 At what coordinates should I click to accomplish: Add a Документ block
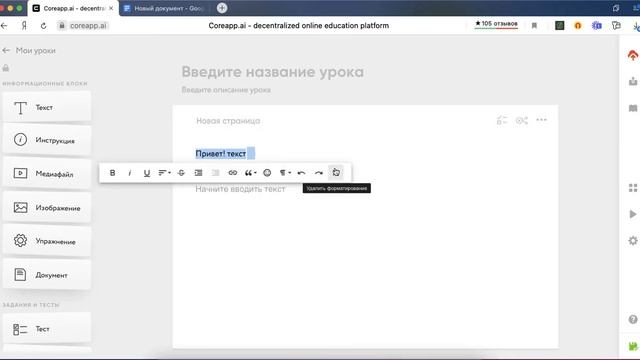[47, 275]
